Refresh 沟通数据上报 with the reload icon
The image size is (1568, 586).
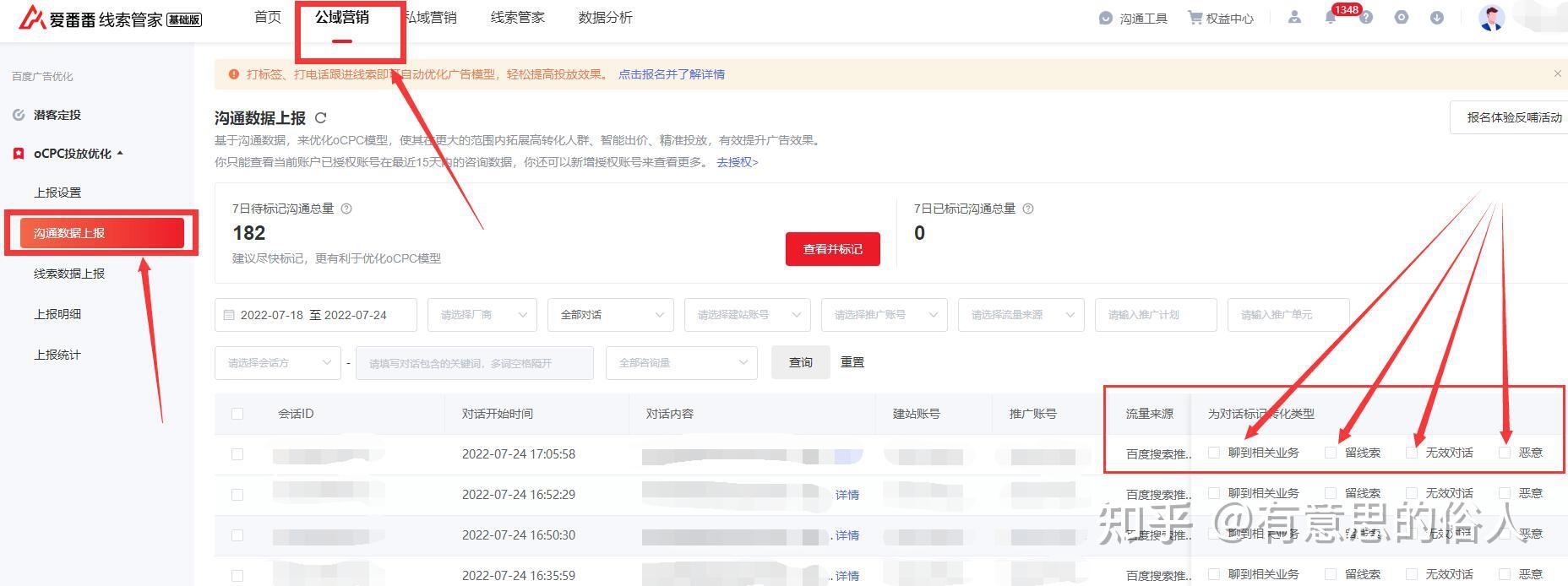[320, 117]
